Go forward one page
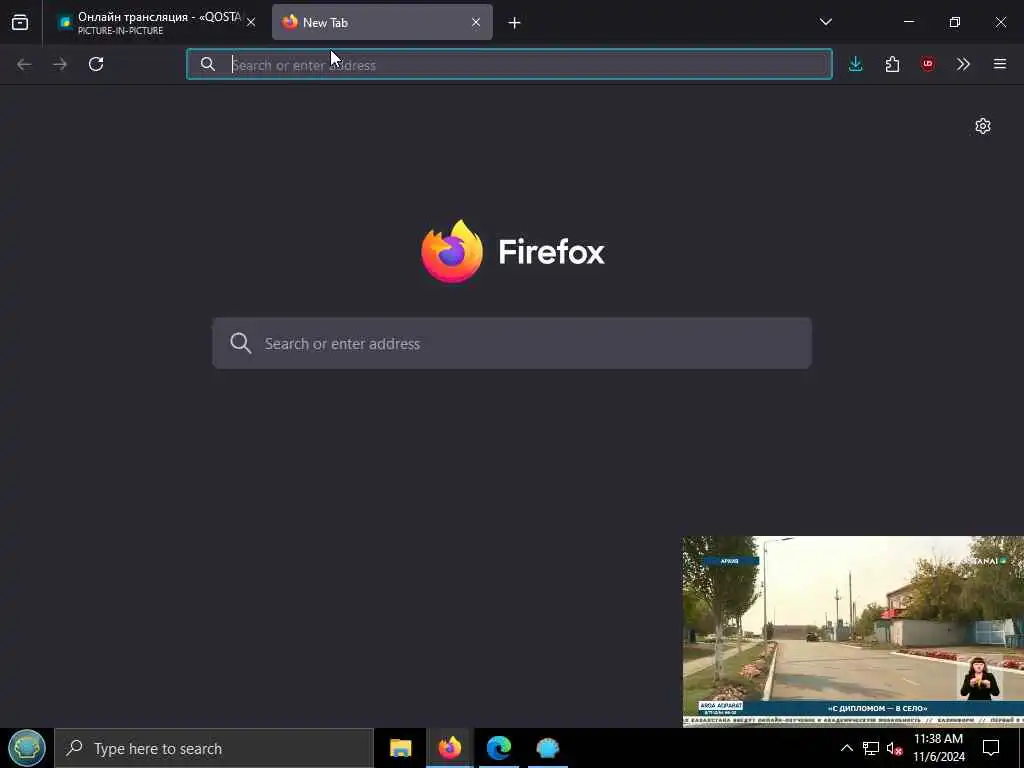Viewport: 1024px width, 768px height. 60,64
